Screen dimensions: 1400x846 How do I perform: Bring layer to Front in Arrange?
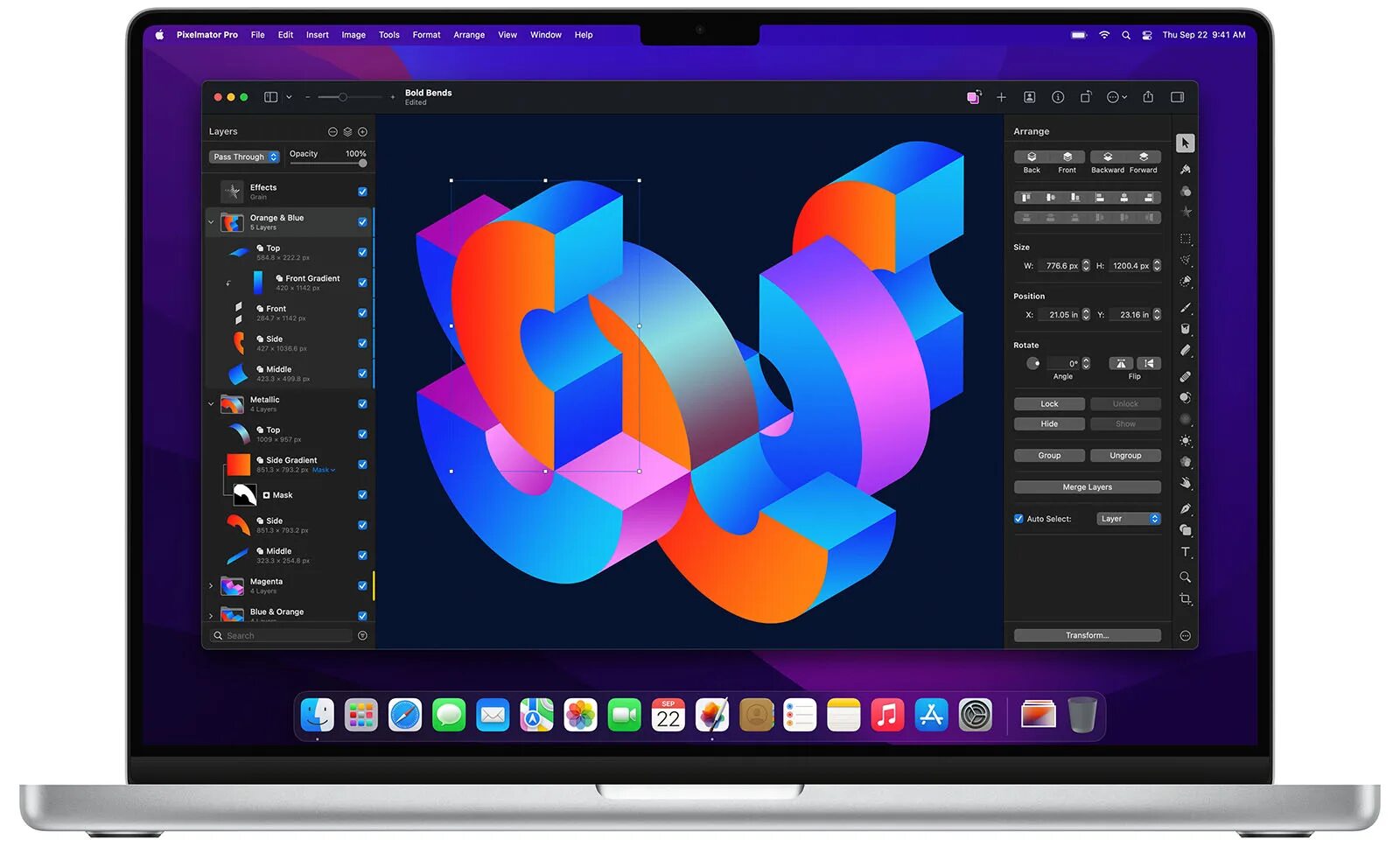[x=1067, y=157]
